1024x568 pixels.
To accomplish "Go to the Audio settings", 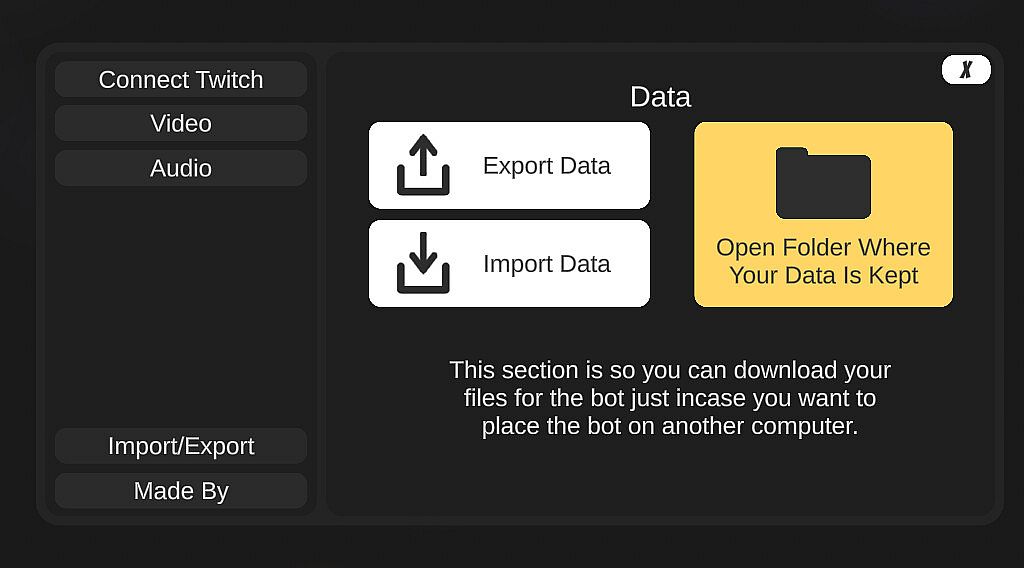I will (181, 168).
